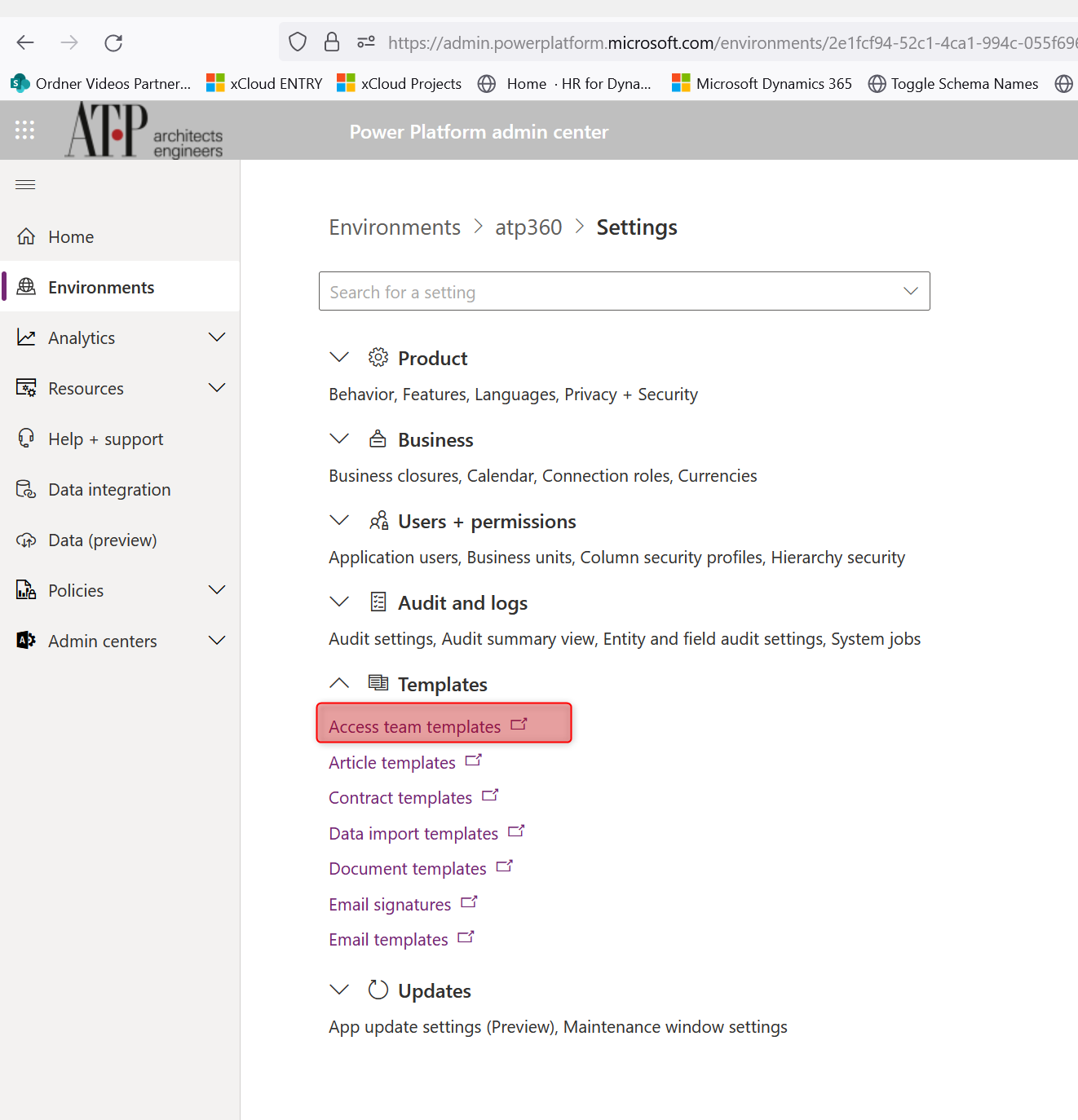Click the Data integration icon
The image size is (1078, 1120).
(26, 489)
